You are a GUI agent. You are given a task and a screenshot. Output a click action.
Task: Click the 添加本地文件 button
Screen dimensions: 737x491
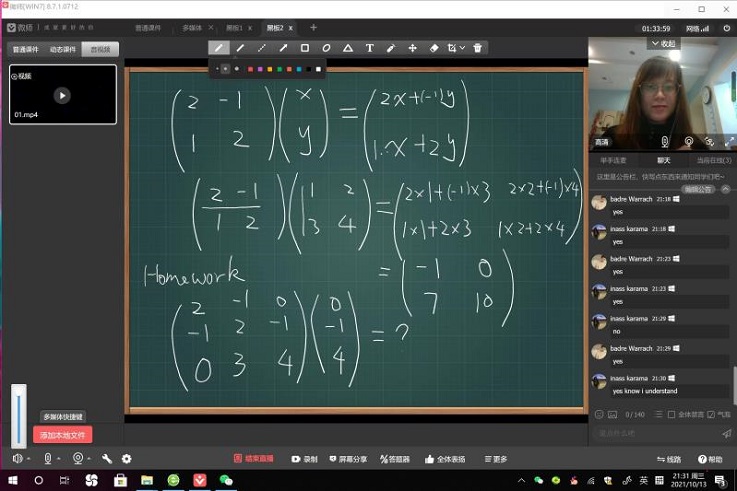click(x=63, y=435)
